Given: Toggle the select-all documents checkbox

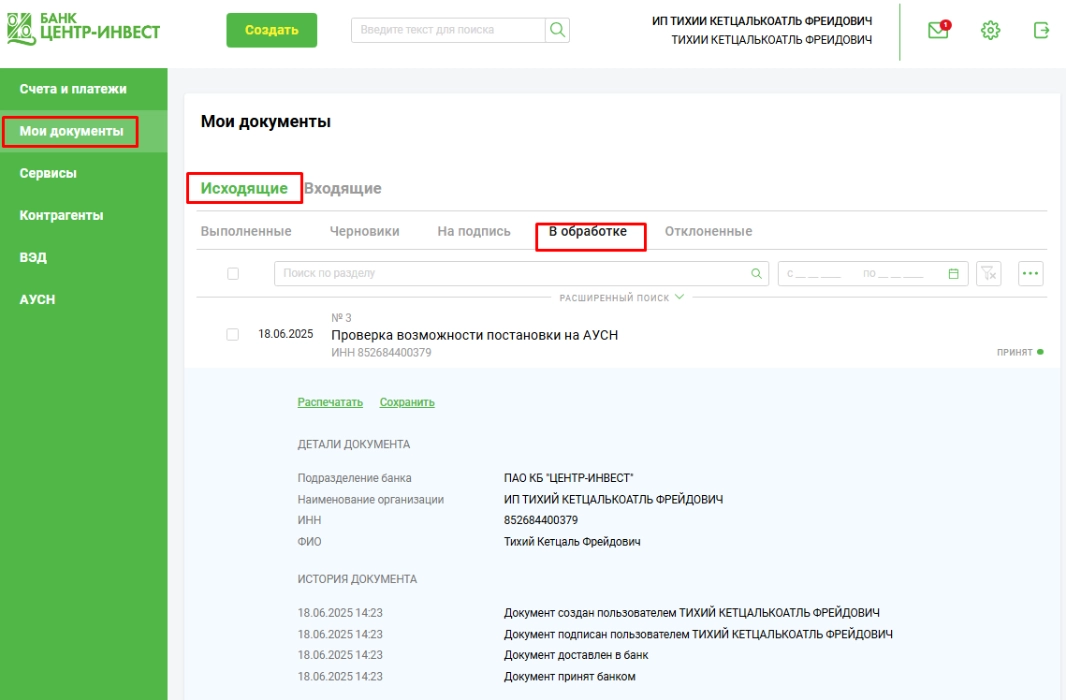Looking at the screenshot, I should point(233,273).
